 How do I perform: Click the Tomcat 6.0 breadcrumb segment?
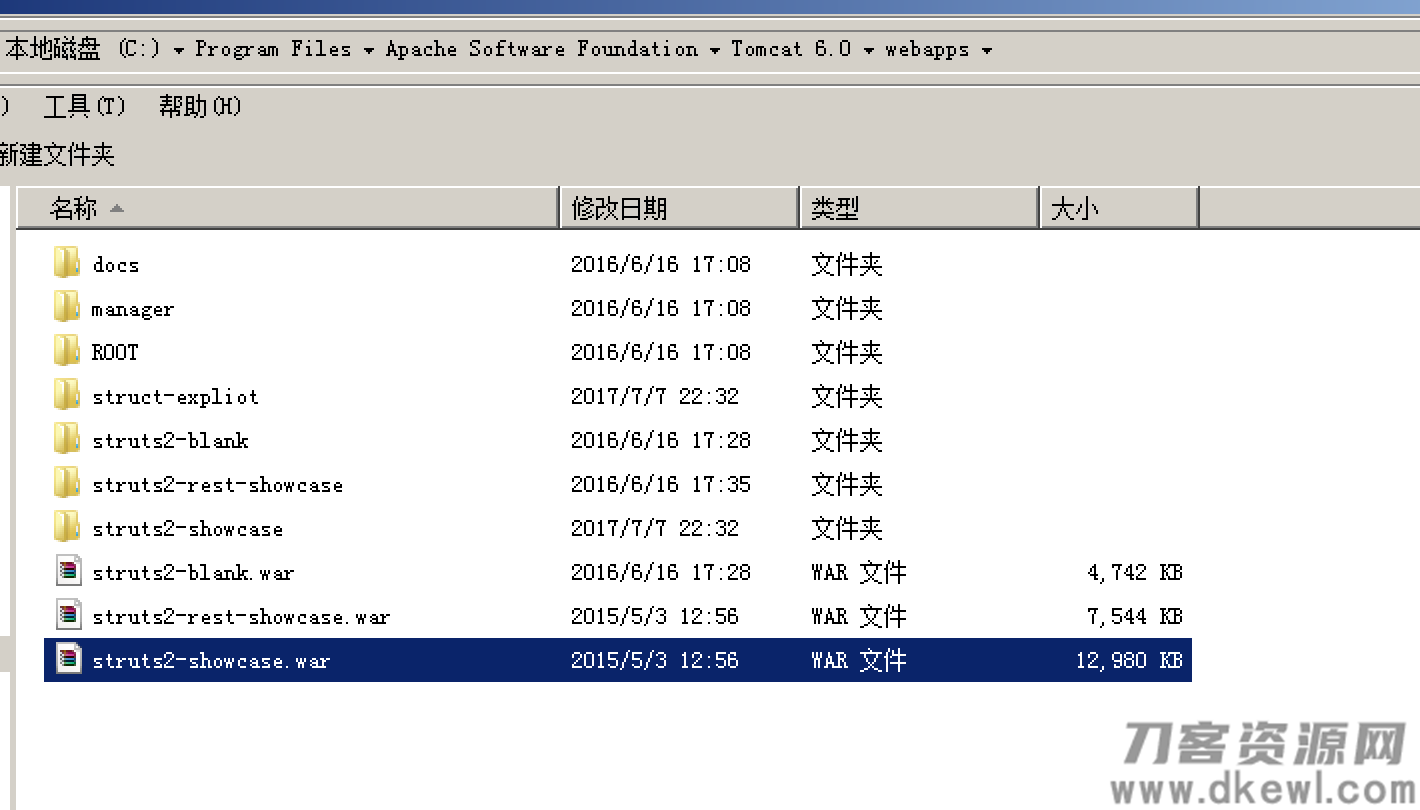click(x=791, y=49)
